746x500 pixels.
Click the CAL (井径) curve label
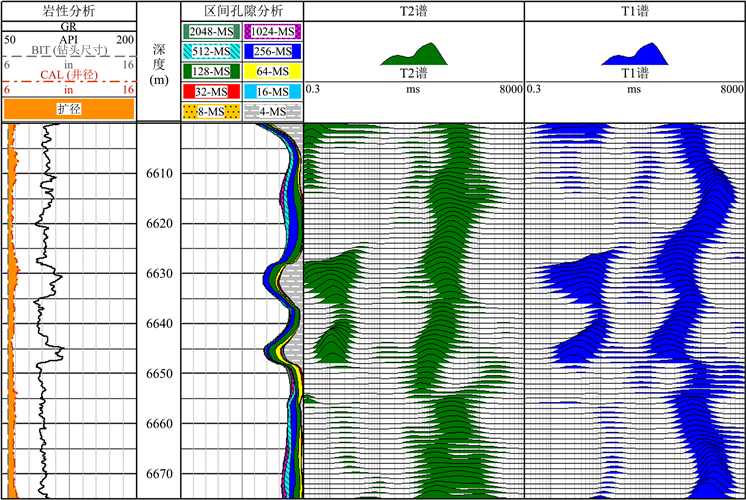pos(69,75)
